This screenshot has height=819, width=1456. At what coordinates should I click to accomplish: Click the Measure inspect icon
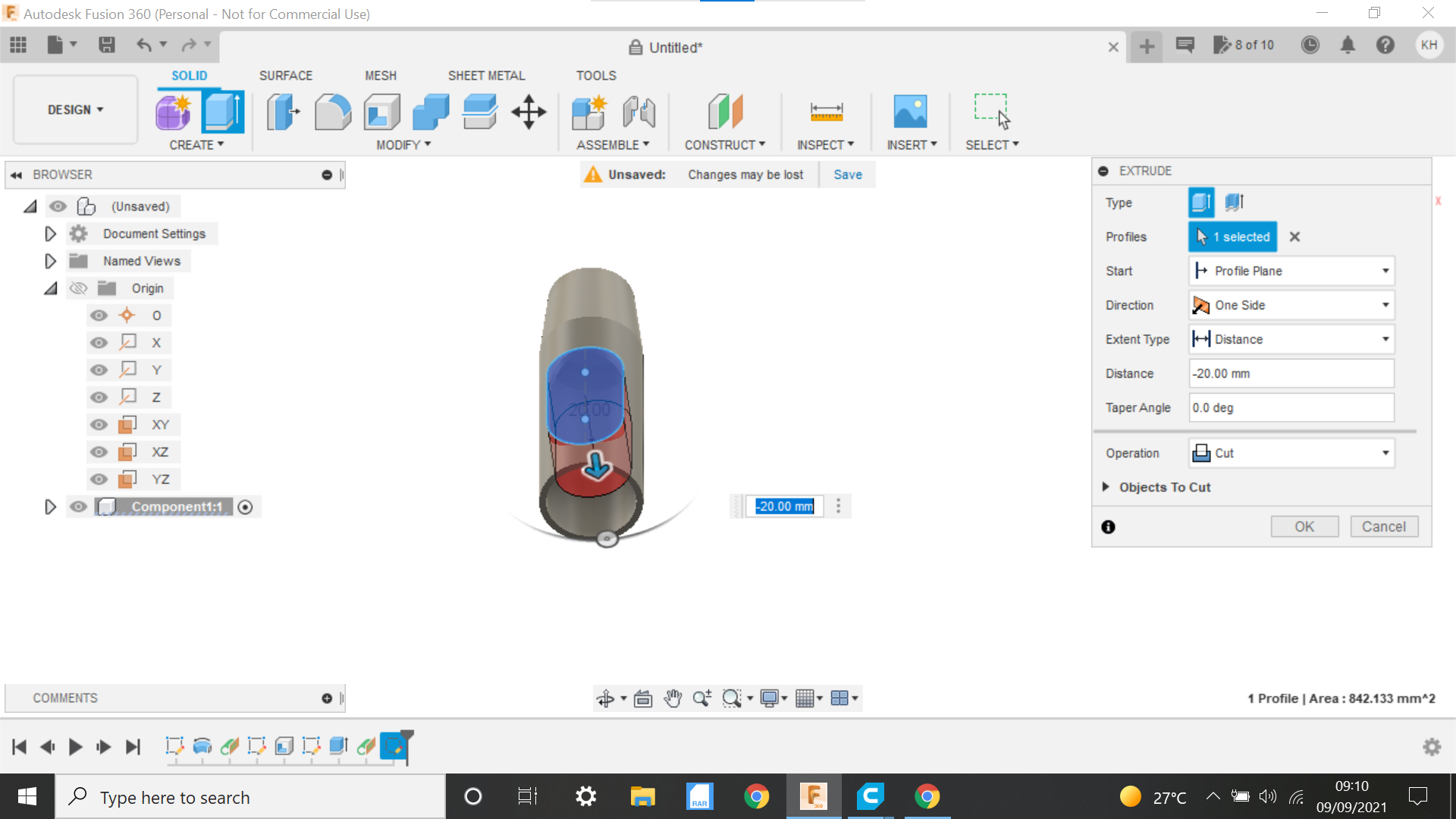point(826,111)
